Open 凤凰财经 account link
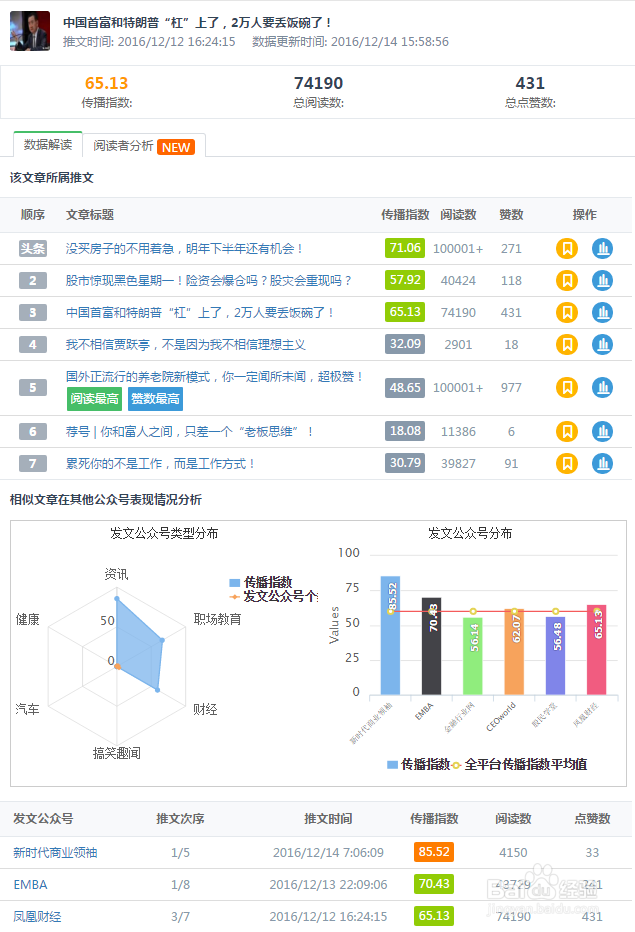 37,917
